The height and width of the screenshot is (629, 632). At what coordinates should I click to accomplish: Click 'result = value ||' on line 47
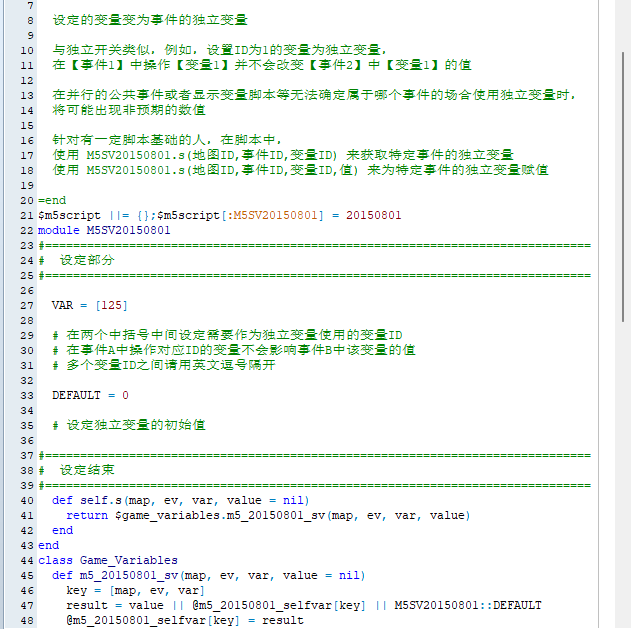coord(125,606)
